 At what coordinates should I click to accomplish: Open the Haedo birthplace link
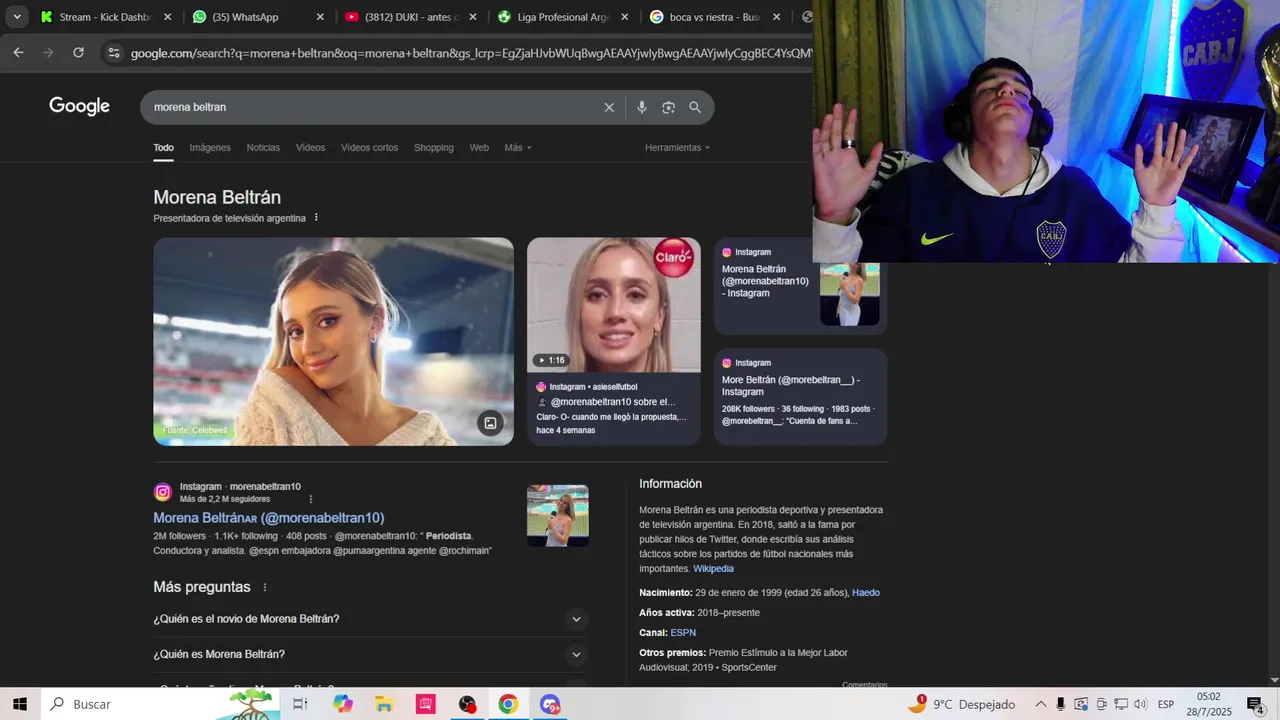866,593
